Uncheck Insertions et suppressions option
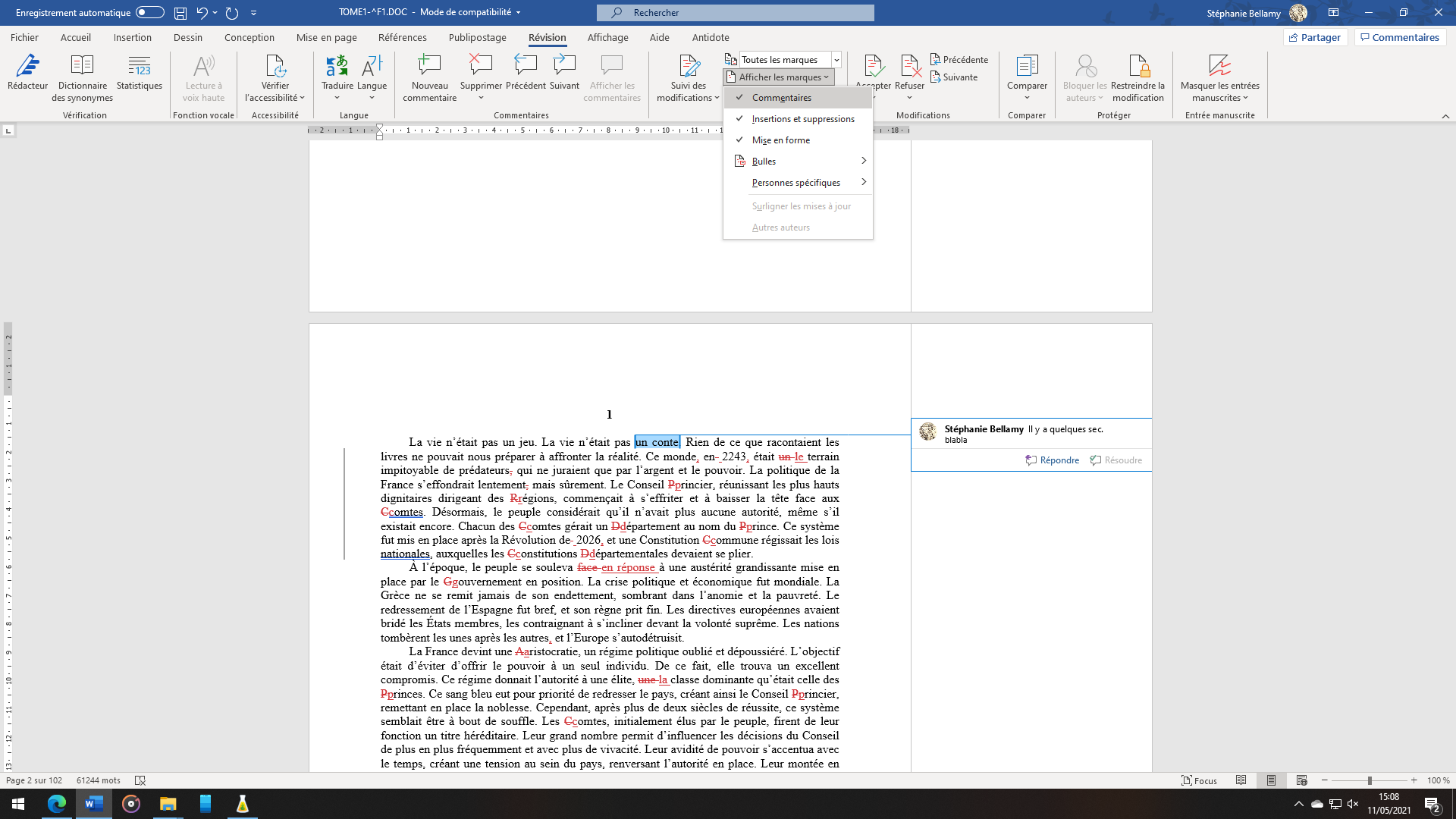1456x819 pixels. point(802,119)
